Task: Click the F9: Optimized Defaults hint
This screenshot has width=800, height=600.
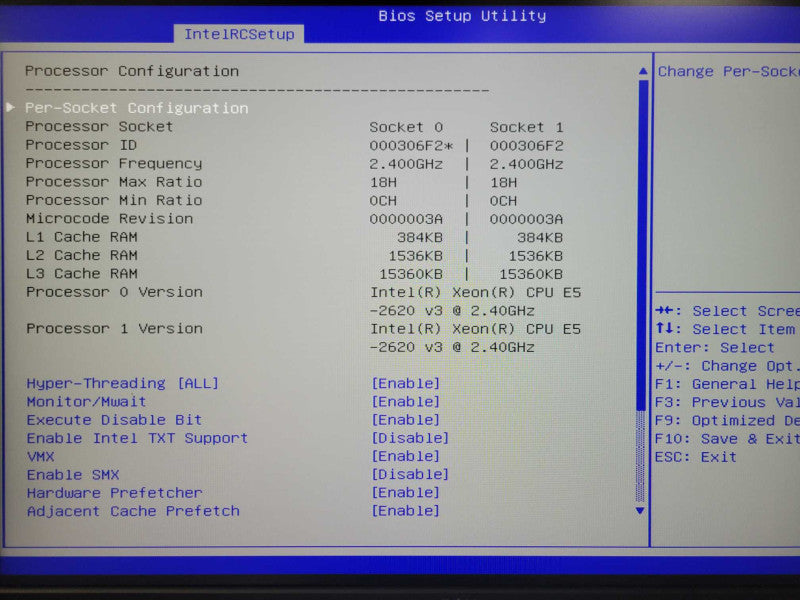Action: (728, 421)
